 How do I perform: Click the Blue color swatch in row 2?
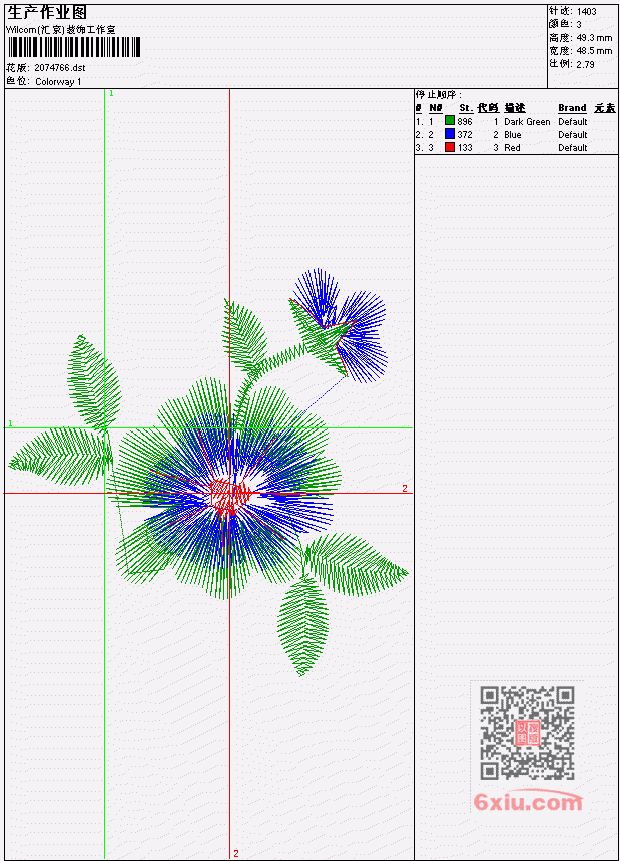coord(450,134)
